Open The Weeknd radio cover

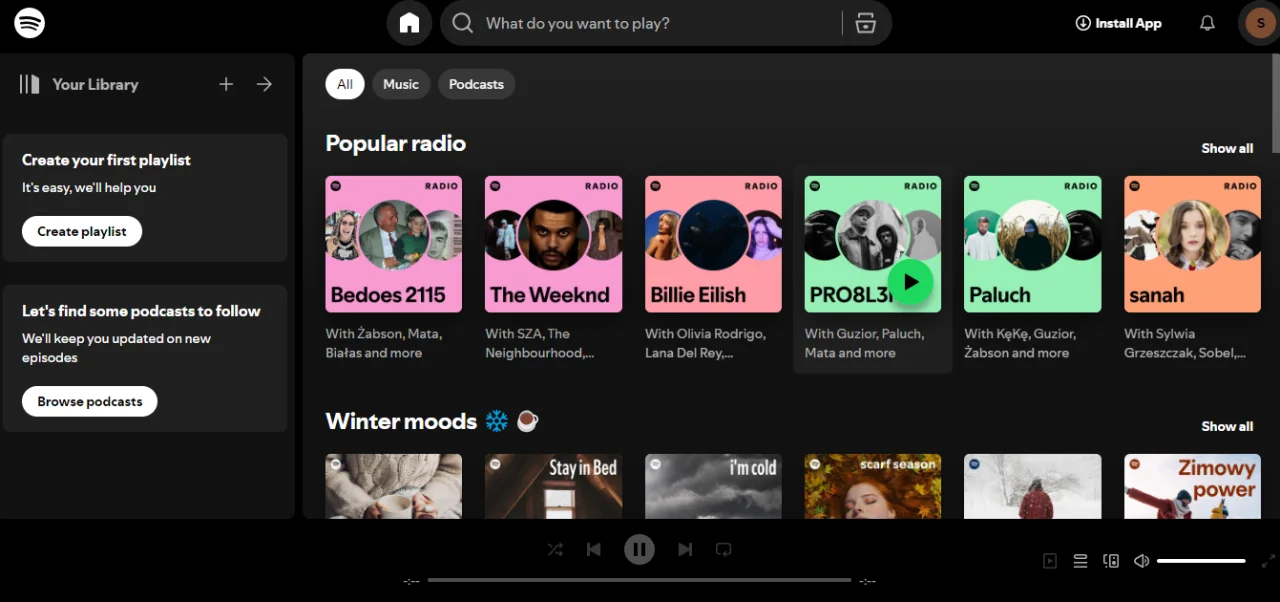point(553,244)
